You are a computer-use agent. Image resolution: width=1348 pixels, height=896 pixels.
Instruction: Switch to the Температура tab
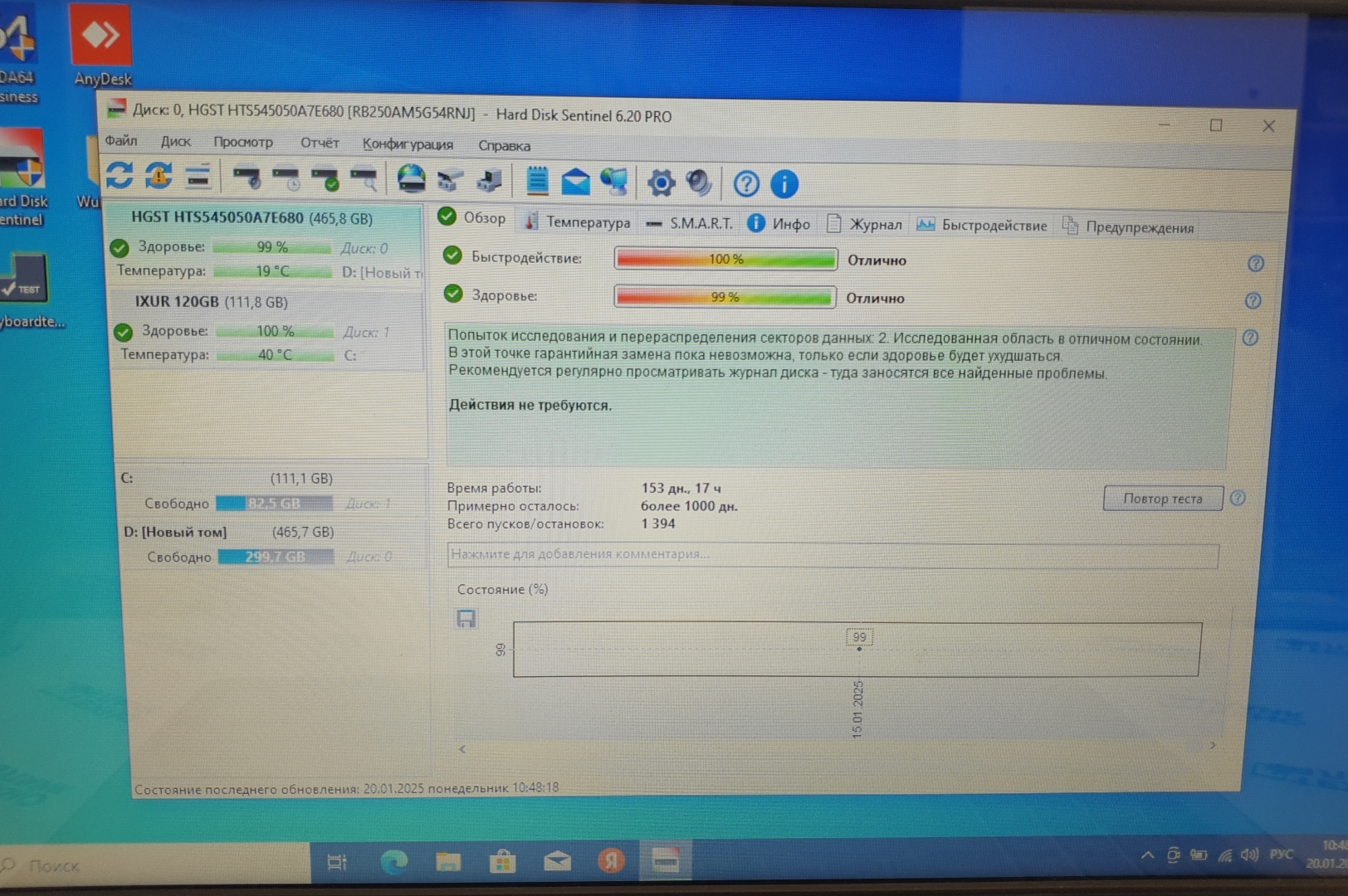(x=577, y=222)
